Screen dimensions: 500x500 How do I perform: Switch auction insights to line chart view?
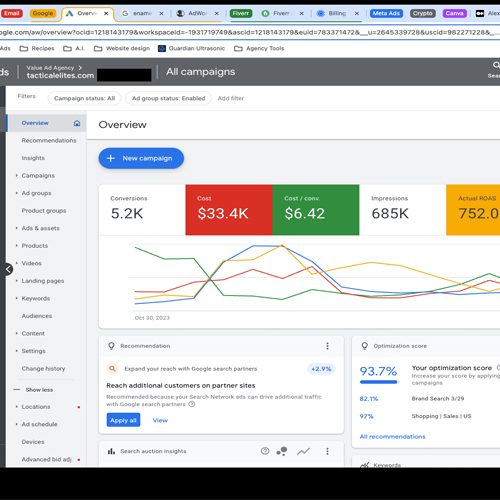coord(303,451)
